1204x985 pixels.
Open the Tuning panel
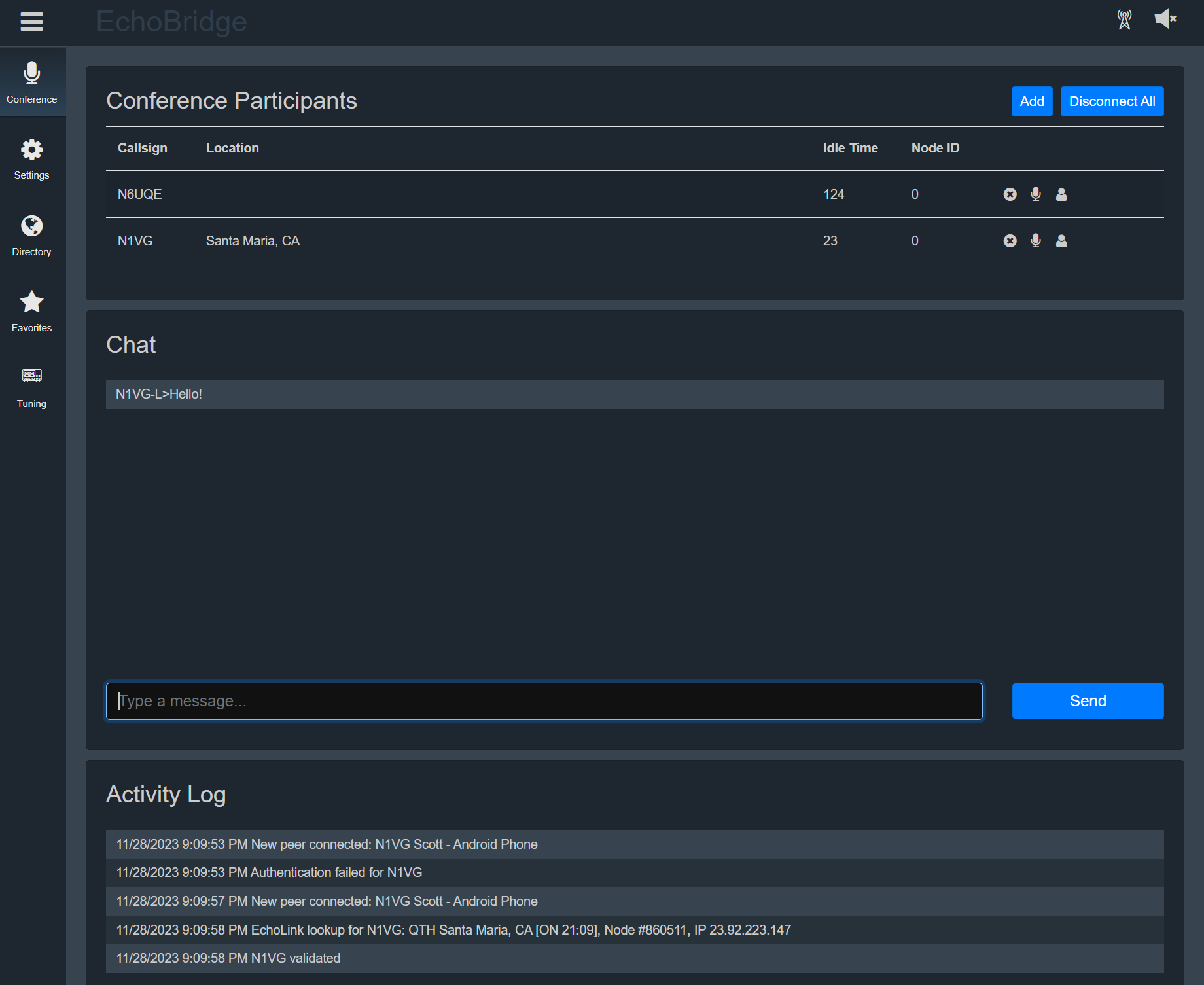[x=31, y=387]
